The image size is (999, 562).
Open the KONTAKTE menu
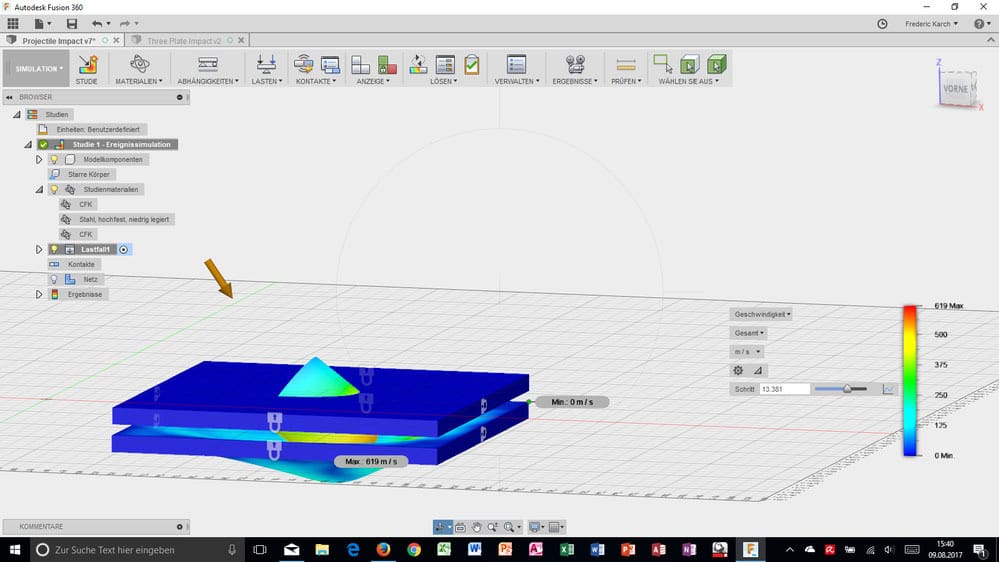click(x=315, y=81)
